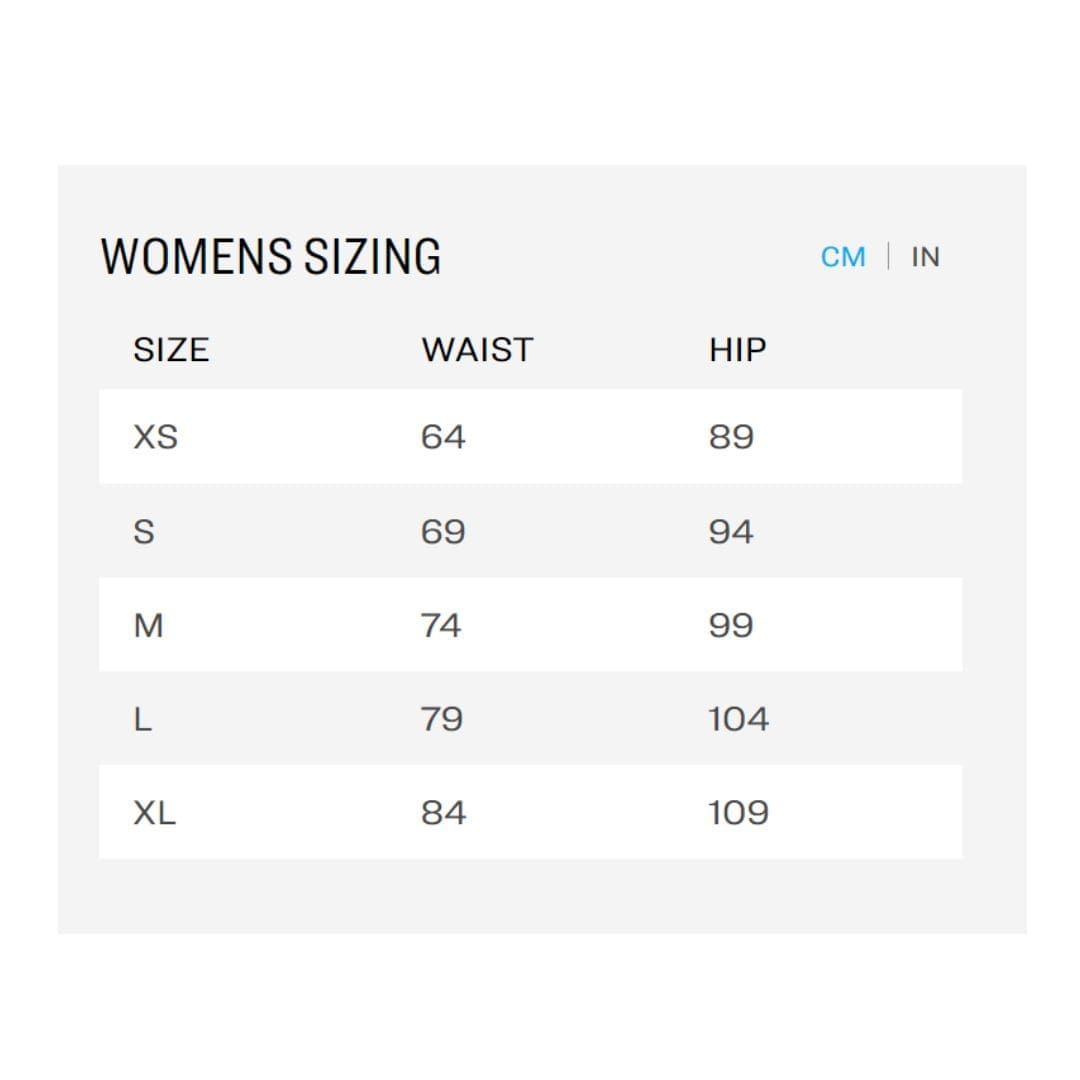Image resolution: width=1080 pixels, height=1080 pixels.
Task: Select hip value 94
Action: 731,532
